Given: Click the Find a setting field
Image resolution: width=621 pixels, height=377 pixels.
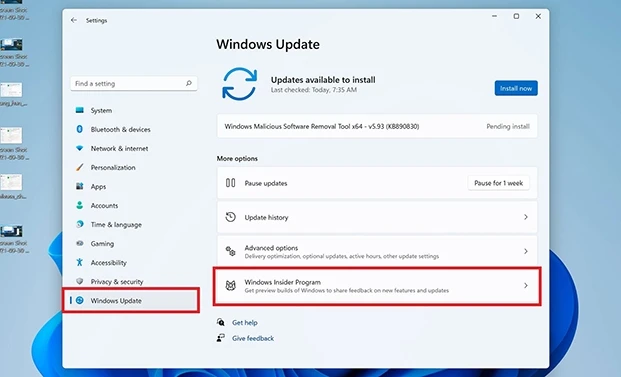Looking at the screenshot, I should tap(134, 84).
